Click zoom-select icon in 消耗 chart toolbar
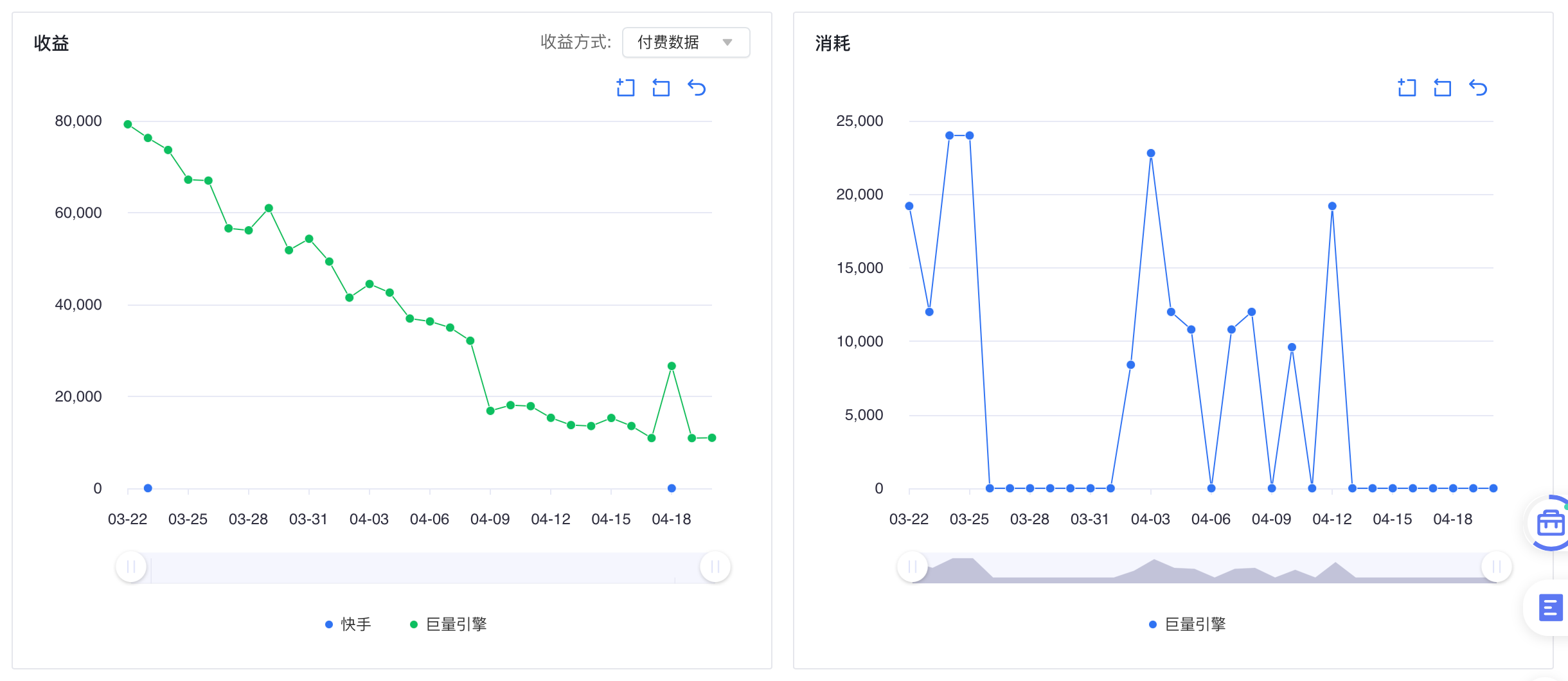 pyautogui.click(x=1407, y=87)
